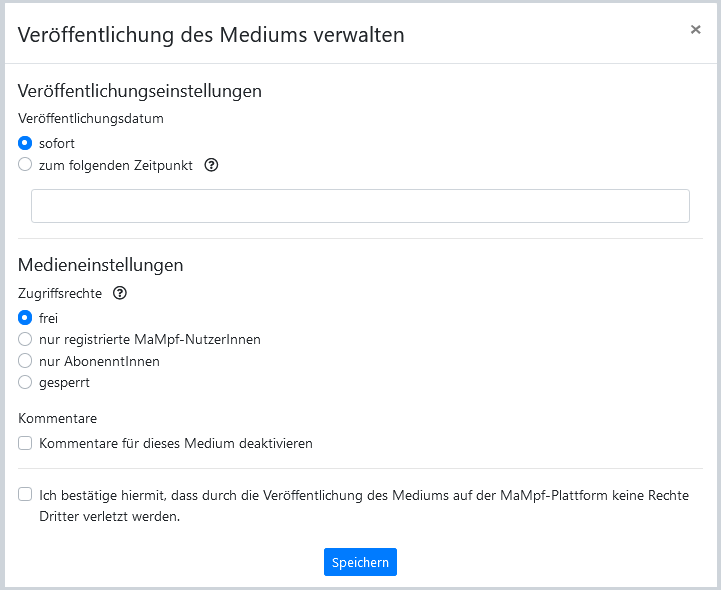Check the third-party rights confirmation checkbox
Image resolution: width=721 pixels, height=590 pixels.
point(25,495)
